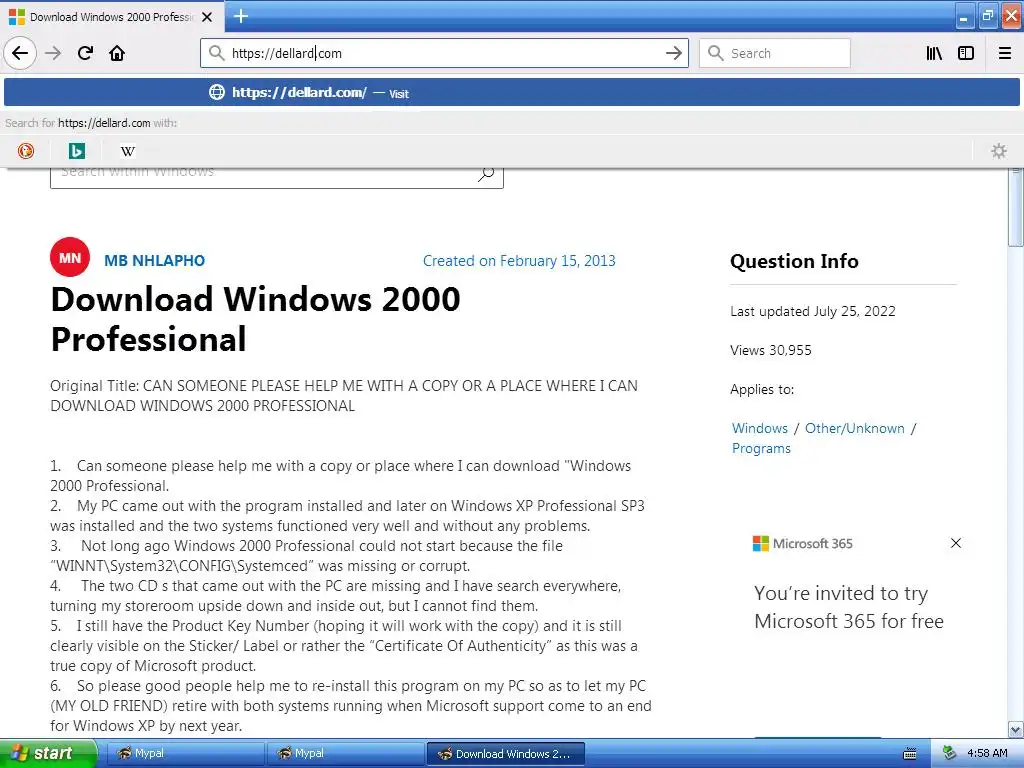Click the Search magnifier in the browser Search box

[x=716, y=53]
